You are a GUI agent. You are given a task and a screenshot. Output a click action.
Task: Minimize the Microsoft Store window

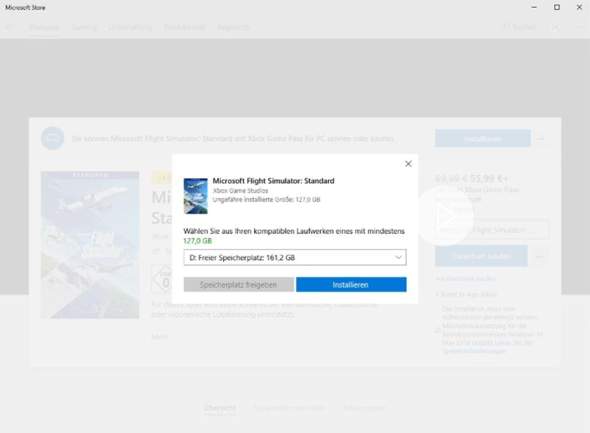point(534,7)
